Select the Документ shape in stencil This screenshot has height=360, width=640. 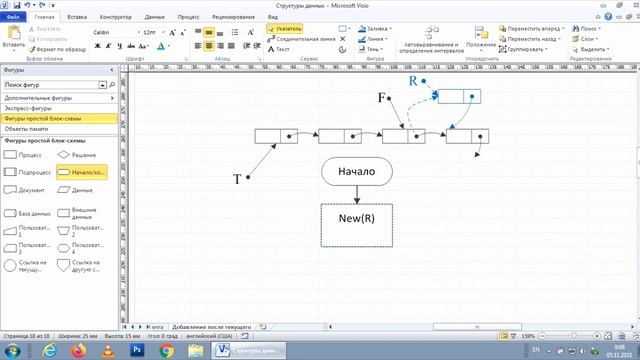click(24, 190)
